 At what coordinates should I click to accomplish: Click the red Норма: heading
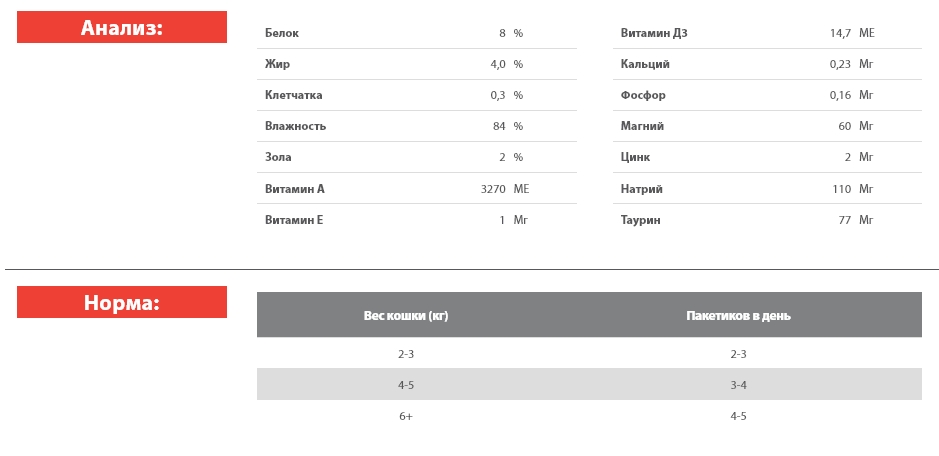coord(122,302)
